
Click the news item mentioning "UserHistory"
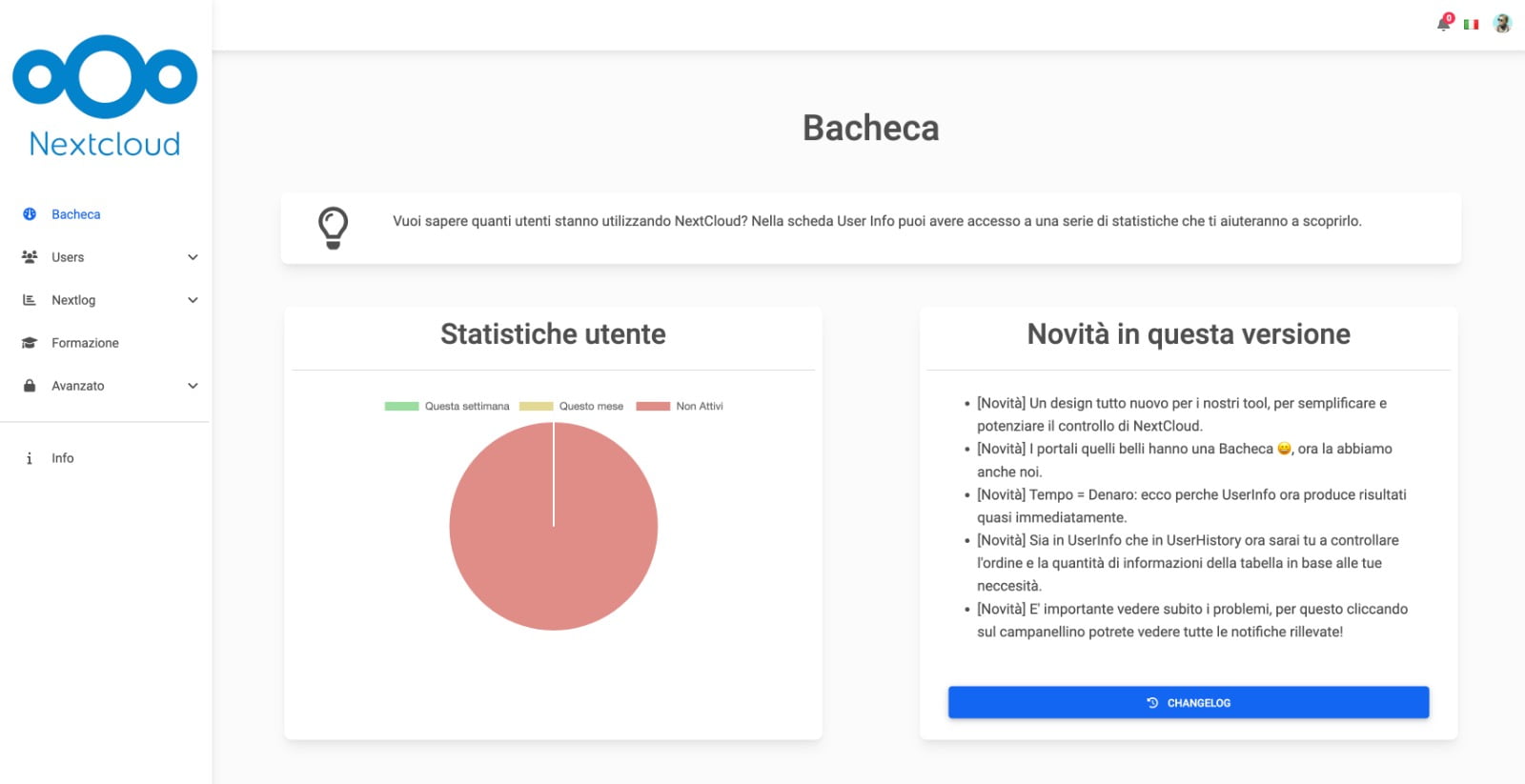[1188, 563]
